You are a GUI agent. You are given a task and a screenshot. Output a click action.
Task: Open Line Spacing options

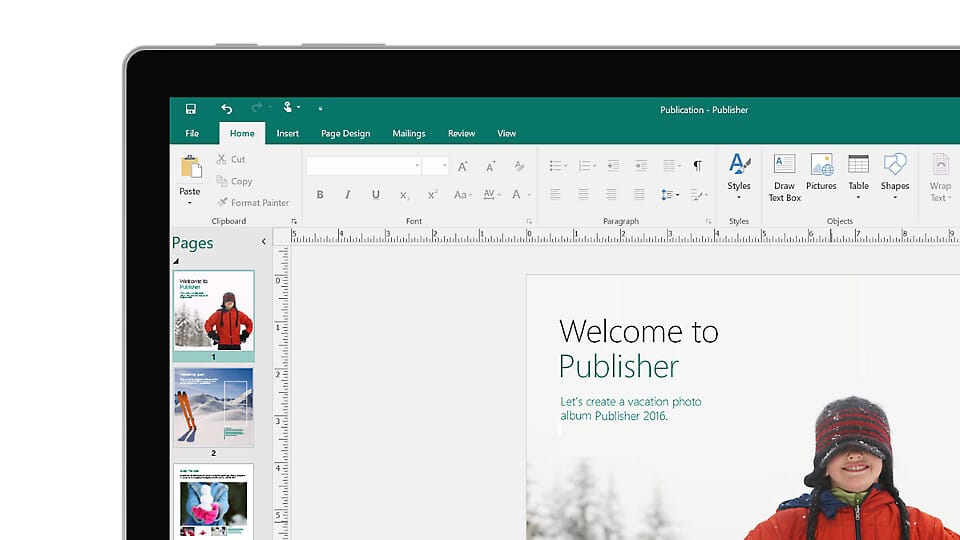tap(669, 195)
